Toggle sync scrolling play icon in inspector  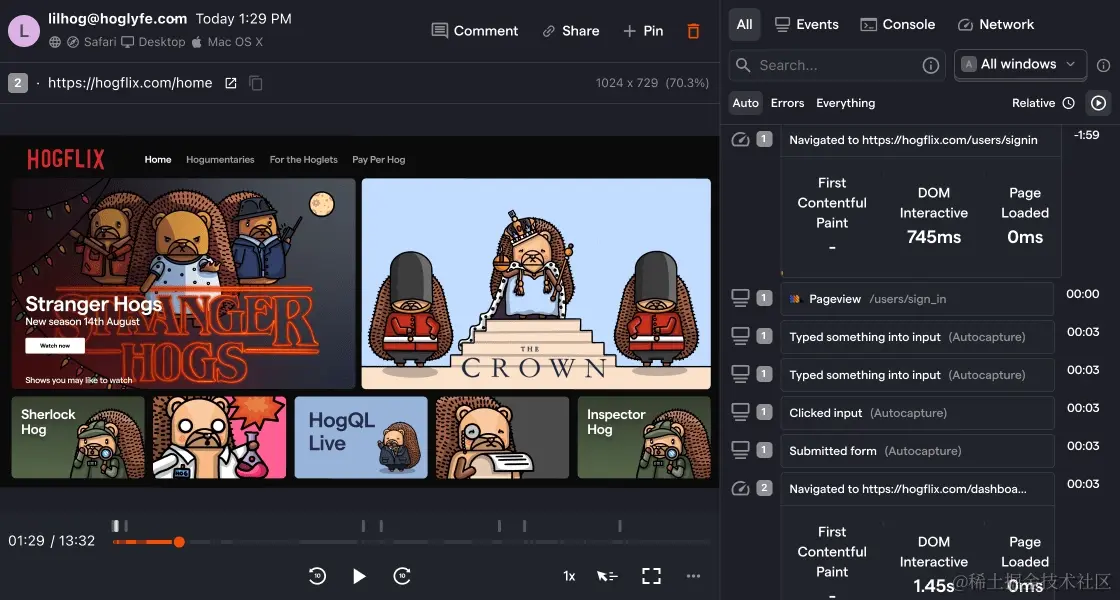click(x=1098, y=103)
